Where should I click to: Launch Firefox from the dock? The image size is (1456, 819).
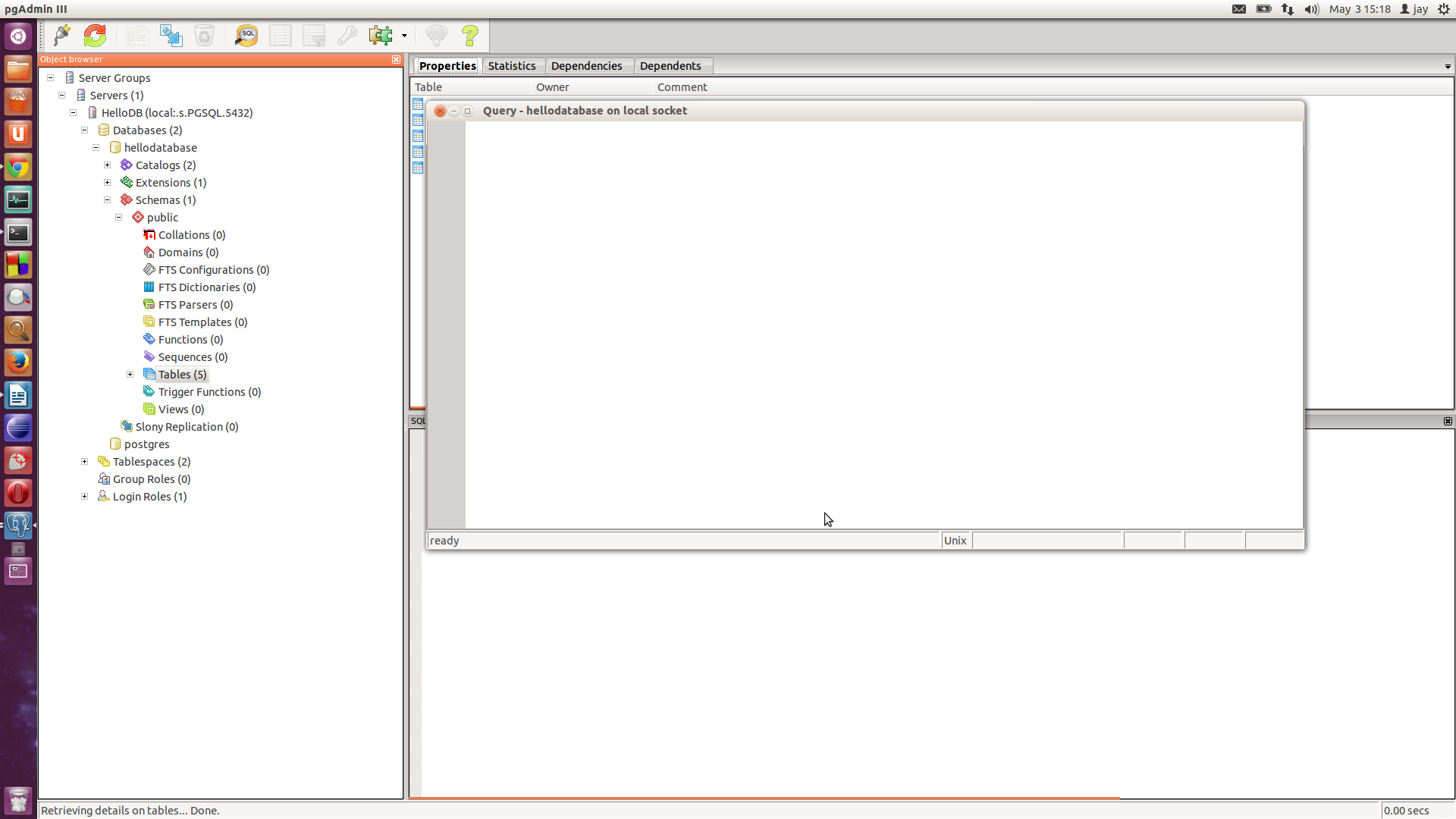click(x=18, y=362)
